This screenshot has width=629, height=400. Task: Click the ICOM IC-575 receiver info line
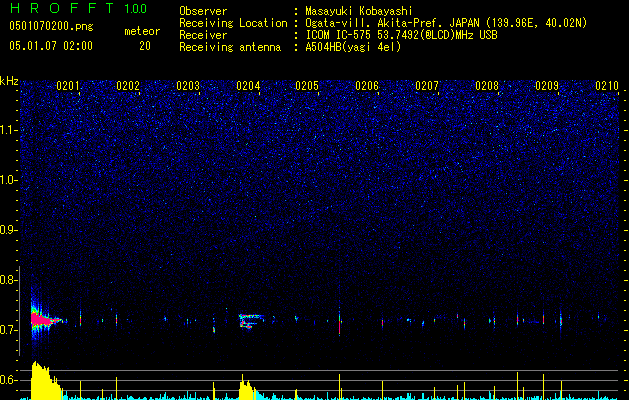[x=401, y=35]
